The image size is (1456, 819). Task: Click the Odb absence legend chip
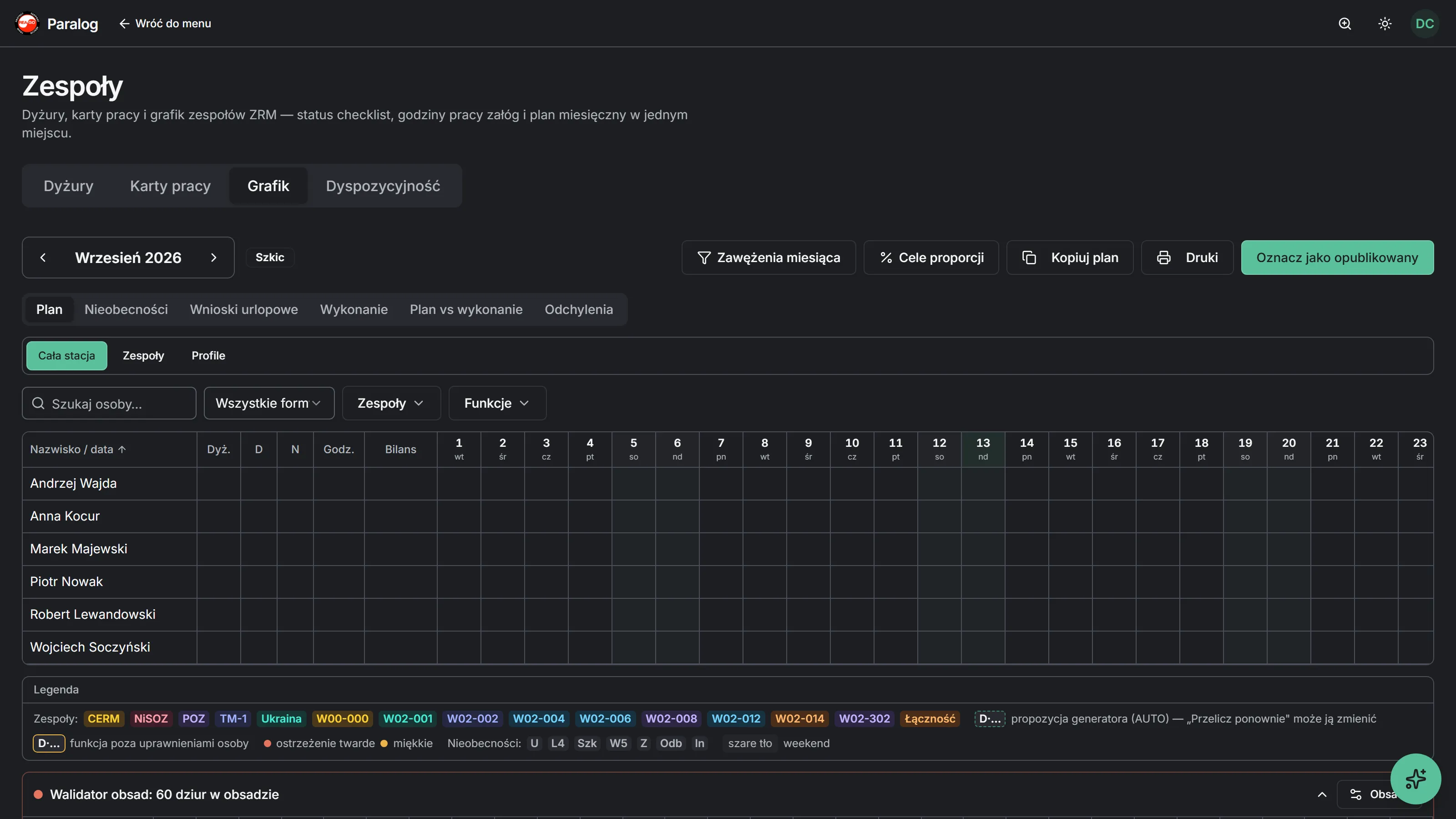pyautogui.click(x=671, y=744)
